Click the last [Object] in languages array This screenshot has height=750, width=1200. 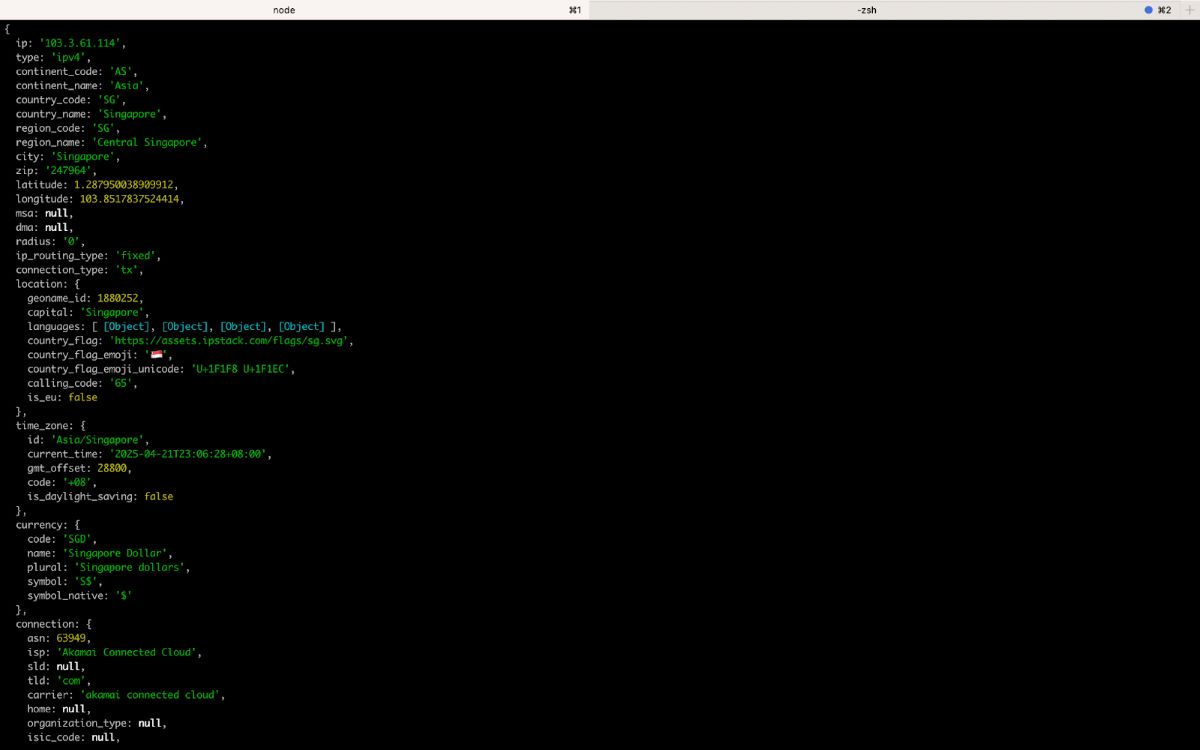[302, 327]
